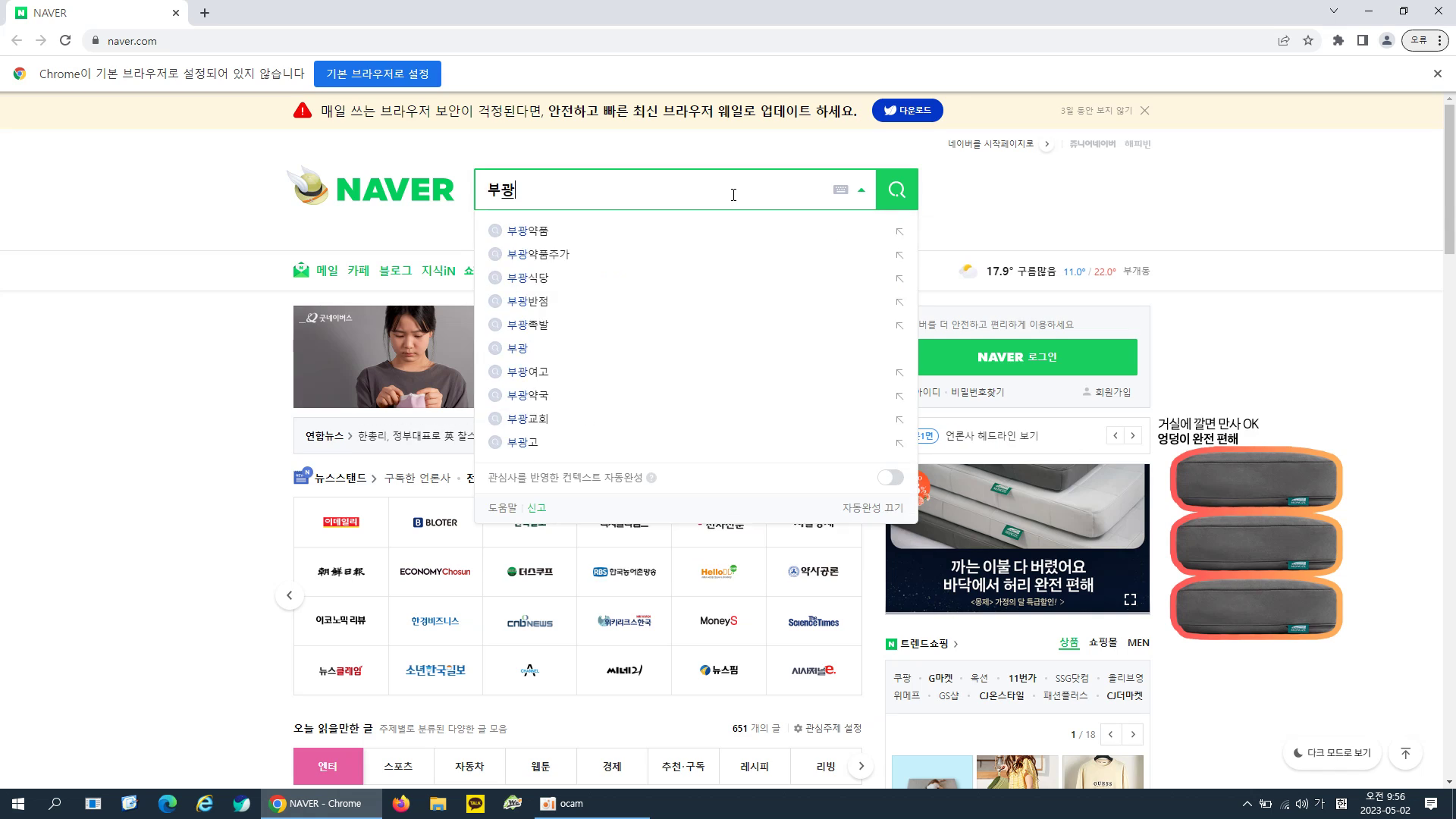Select the 스포츠 tab
Viewport: 1456px width, 819px height.
point(399,766)
